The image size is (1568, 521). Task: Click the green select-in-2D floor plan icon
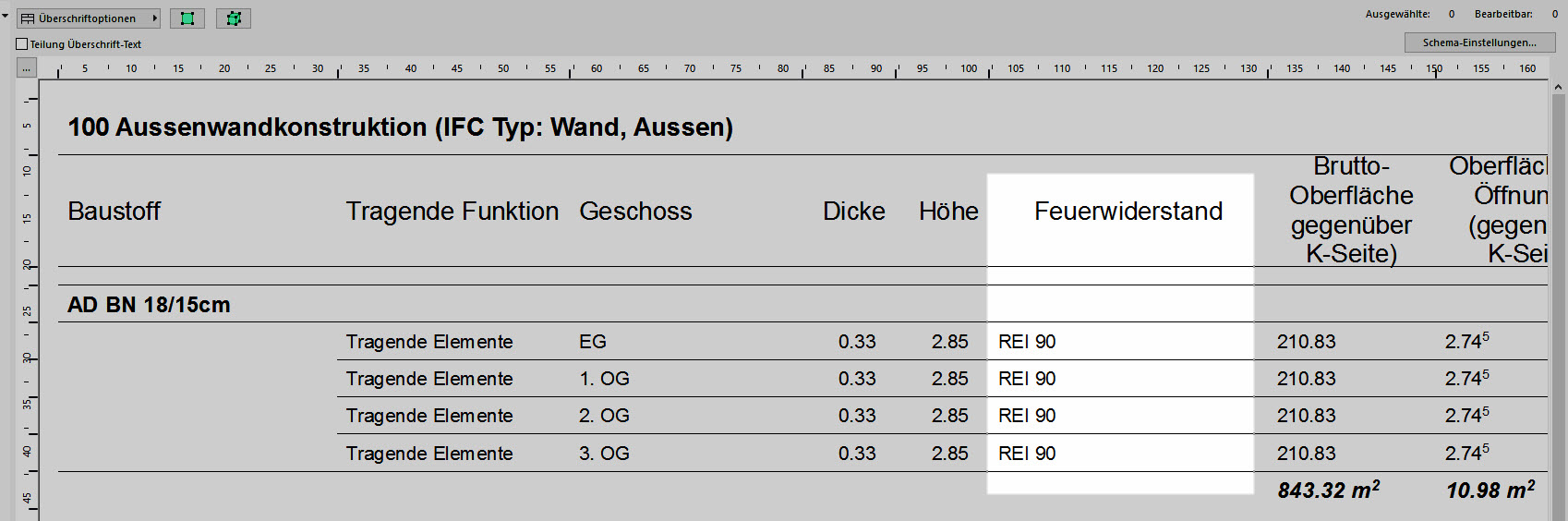click(187, 18)
